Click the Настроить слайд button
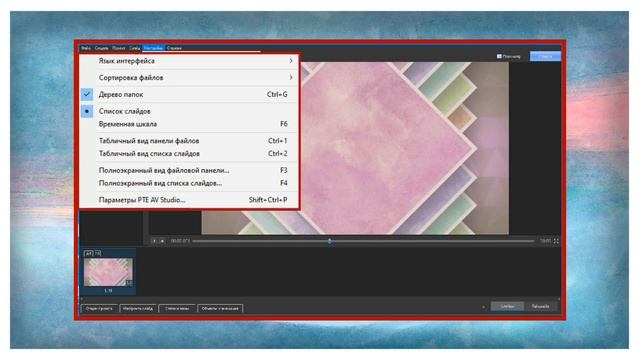 click(x=138, y=309)
